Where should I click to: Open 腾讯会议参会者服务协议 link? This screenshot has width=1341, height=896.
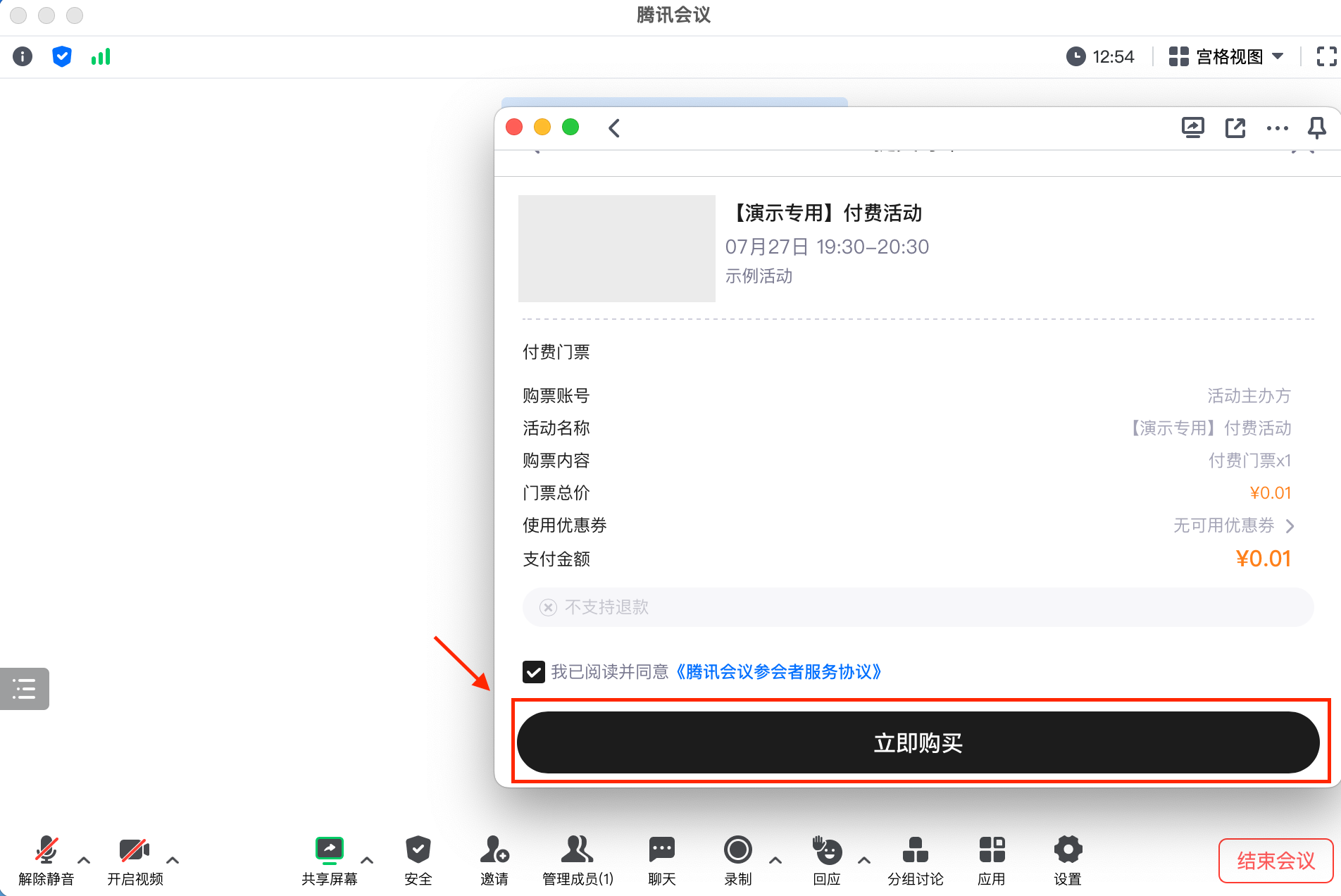tap(777, 672)
